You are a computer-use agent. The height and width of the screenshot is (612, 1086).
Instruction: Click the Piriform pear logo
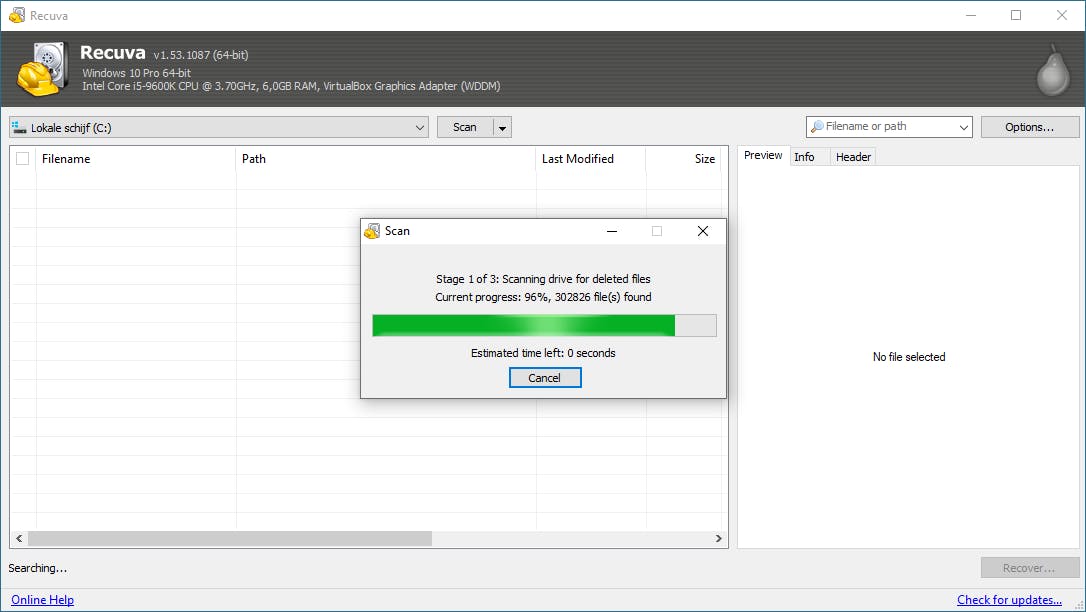(1053, 71)
